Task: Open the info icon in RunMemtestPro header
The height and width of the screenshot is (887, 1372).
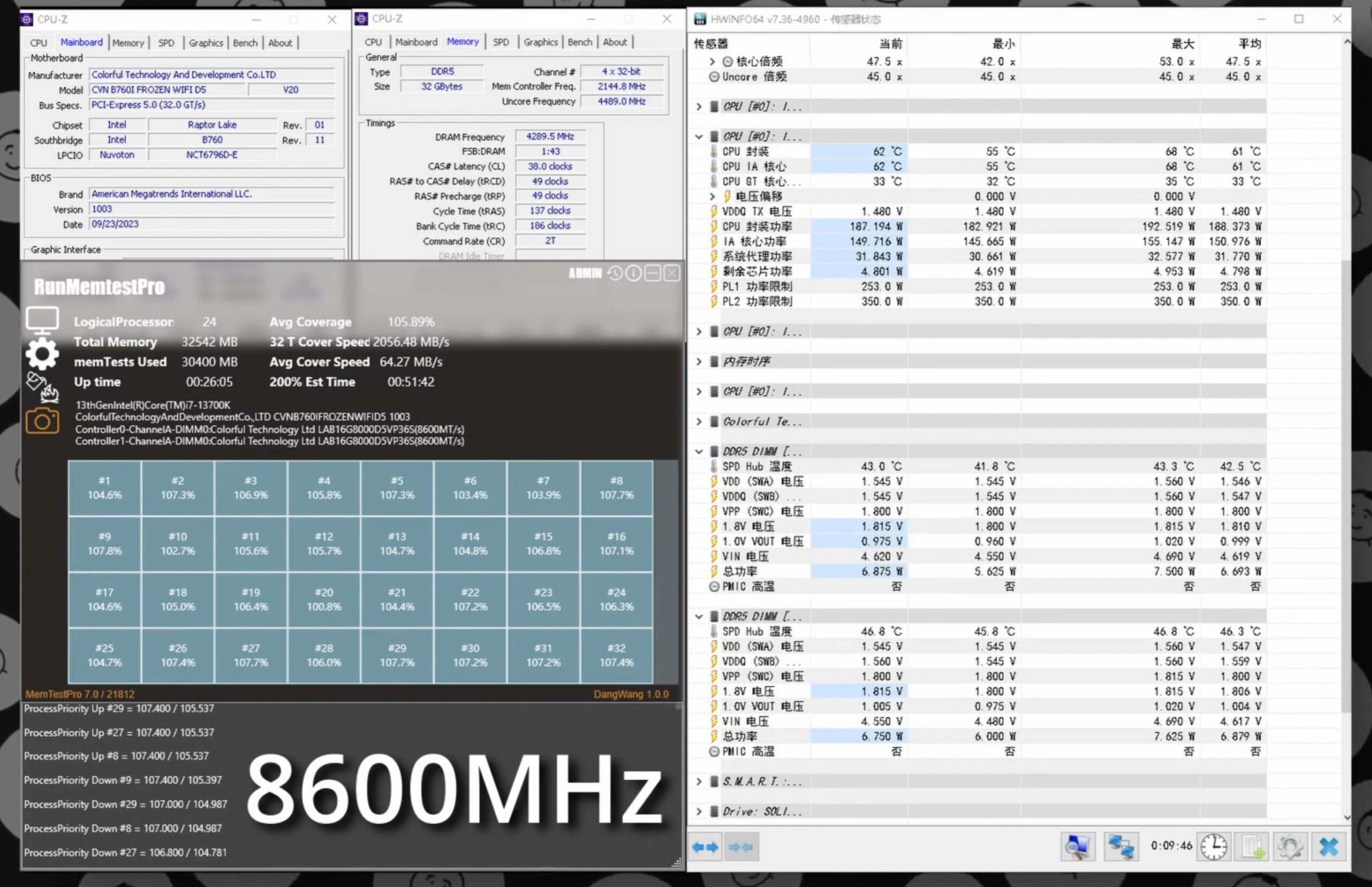Action: pyautogui.click(x=633, y=273)
